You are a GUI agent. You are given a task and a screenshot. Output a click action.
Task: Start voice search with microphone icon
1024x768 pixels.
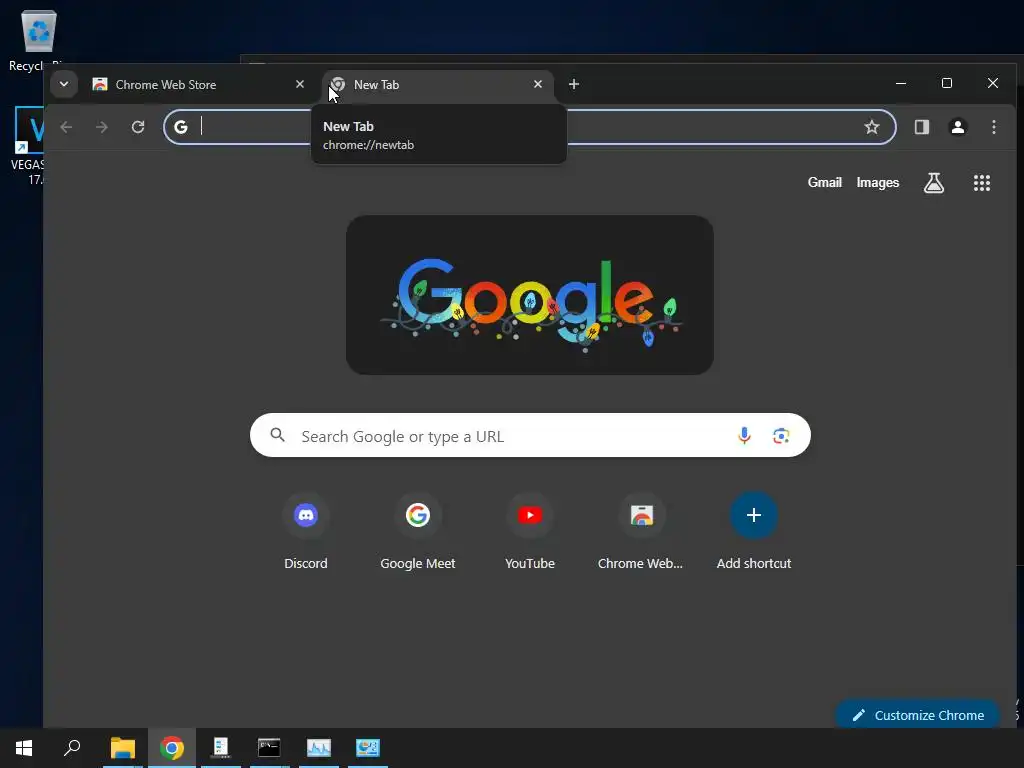pyautogui.click(x=744, y=435)
